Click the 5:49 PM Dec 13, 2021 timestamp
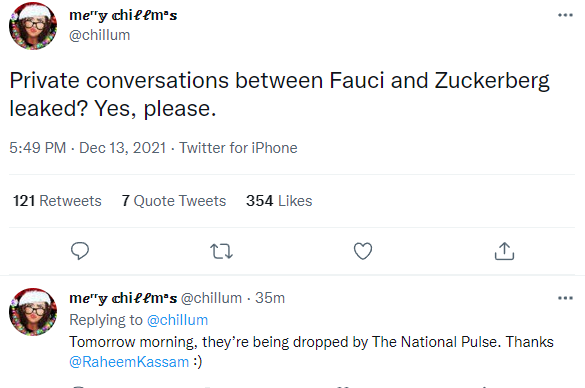The image size is (585, 388). pos(88,148)
